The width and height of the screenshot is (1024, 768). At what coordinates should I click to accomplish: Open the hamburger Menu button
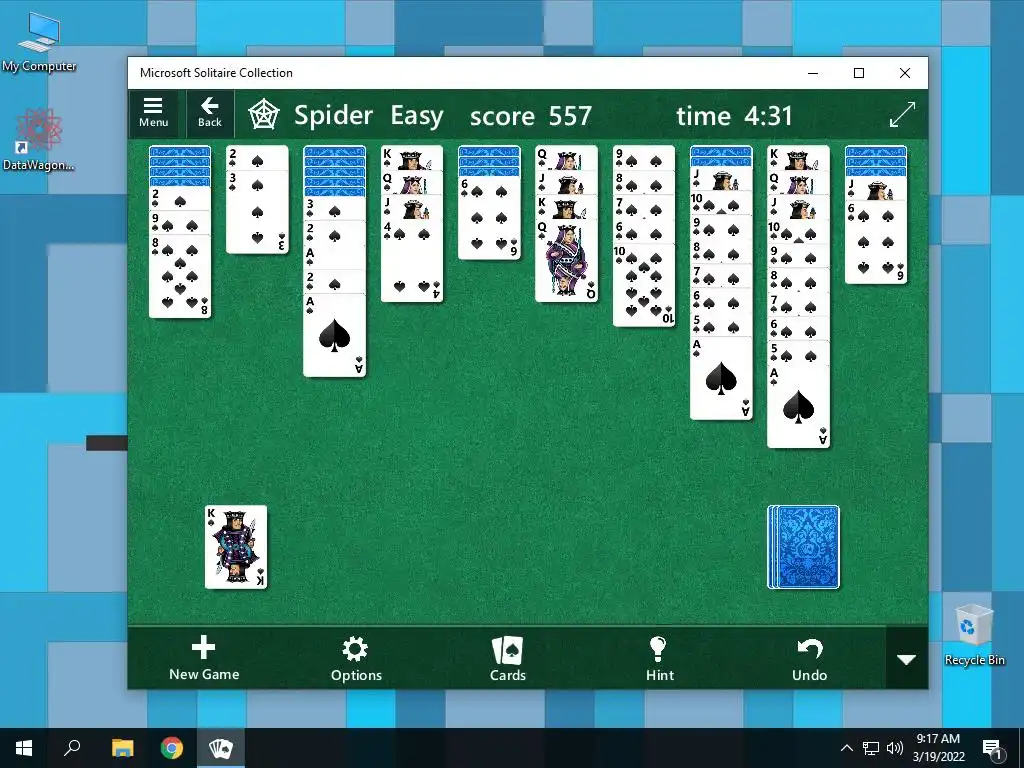[x=153, y=114]
